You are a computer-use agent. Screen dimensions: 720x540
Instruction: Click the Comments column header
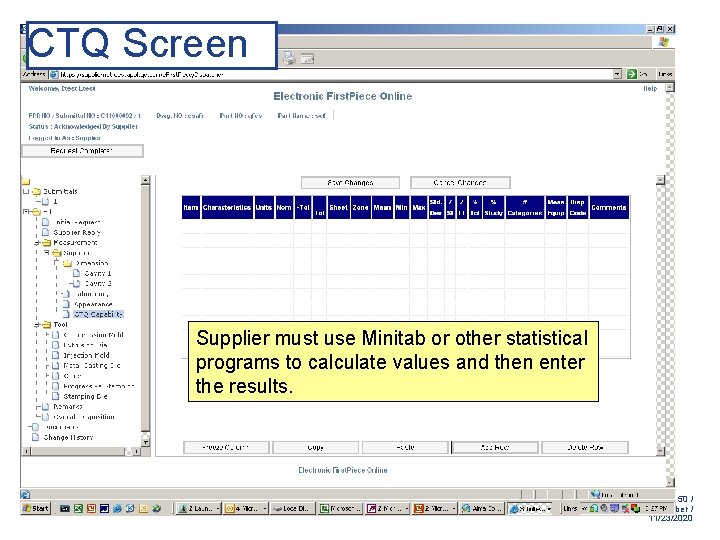(609, 208)
